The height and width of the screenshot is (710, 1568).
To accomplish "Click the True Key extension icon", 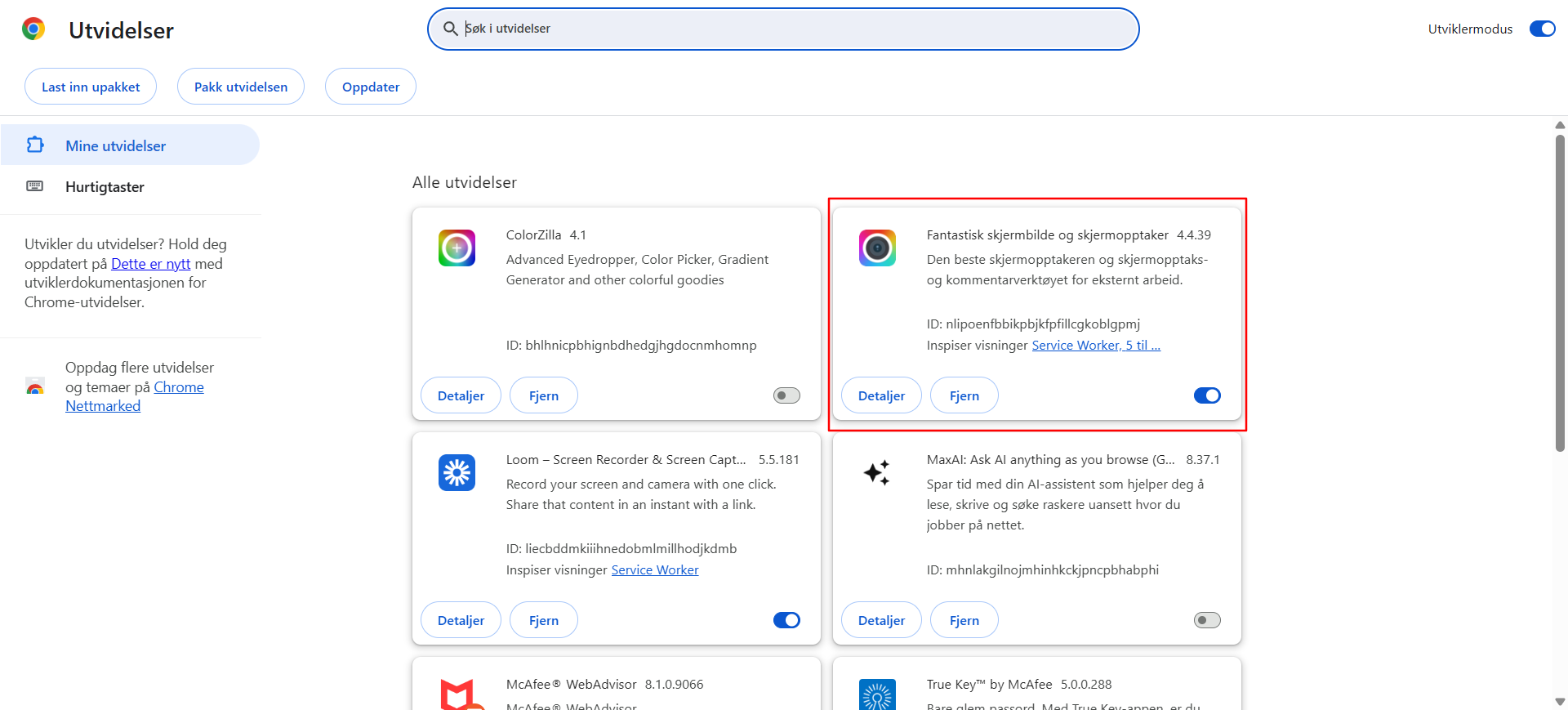I will pos(877,694).
